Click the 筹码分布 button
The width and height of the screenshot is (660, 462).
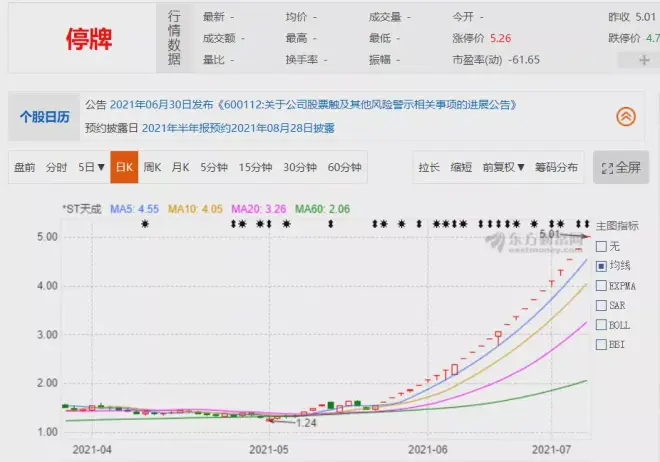pyautogui.click(x=556, y=167)
